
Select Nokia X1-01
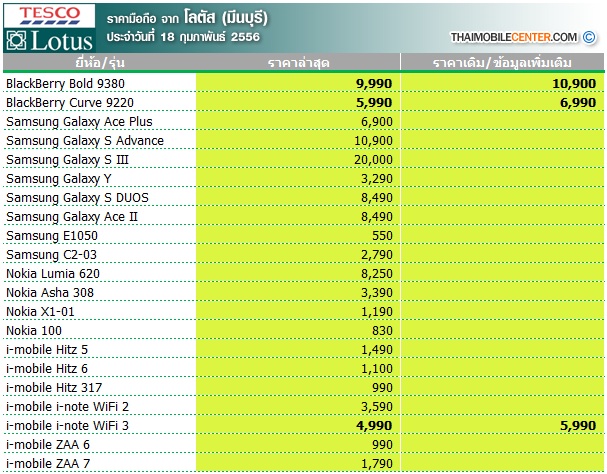[x=40, y=311]
